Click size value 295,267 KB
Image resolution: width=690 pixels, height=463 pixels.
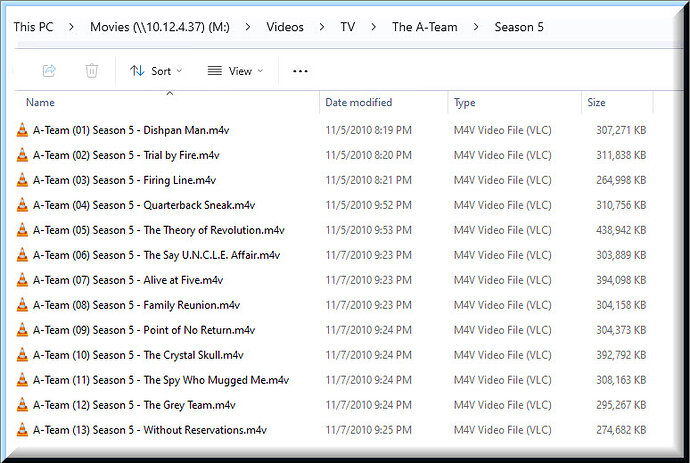(x=621, y=405)
